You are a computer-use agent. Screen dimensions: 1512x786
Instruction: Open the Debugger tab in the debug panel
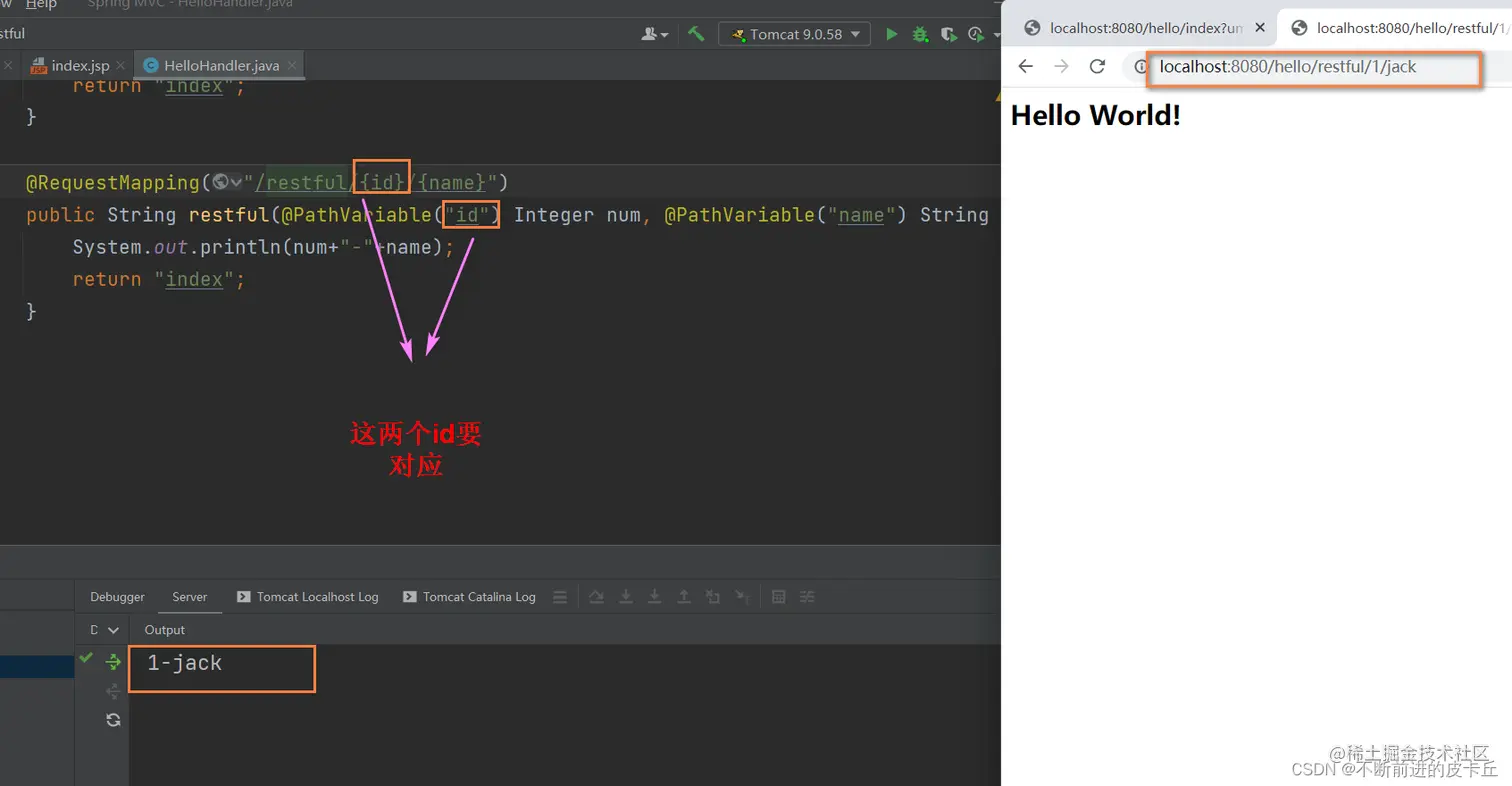pos(117,597)
